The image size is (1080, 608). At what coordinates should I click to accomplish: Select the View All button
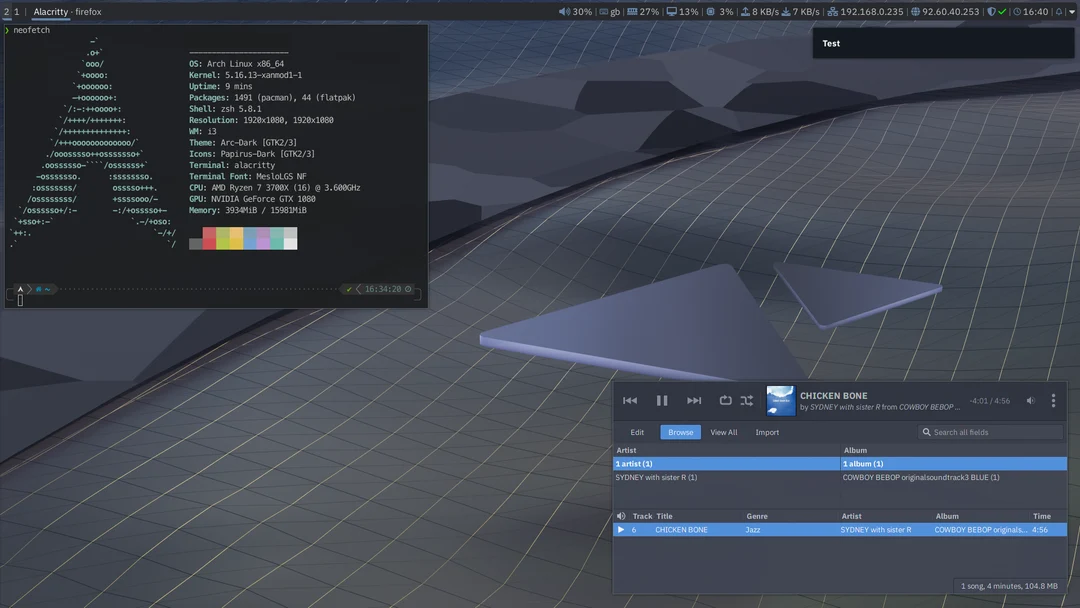724,432
